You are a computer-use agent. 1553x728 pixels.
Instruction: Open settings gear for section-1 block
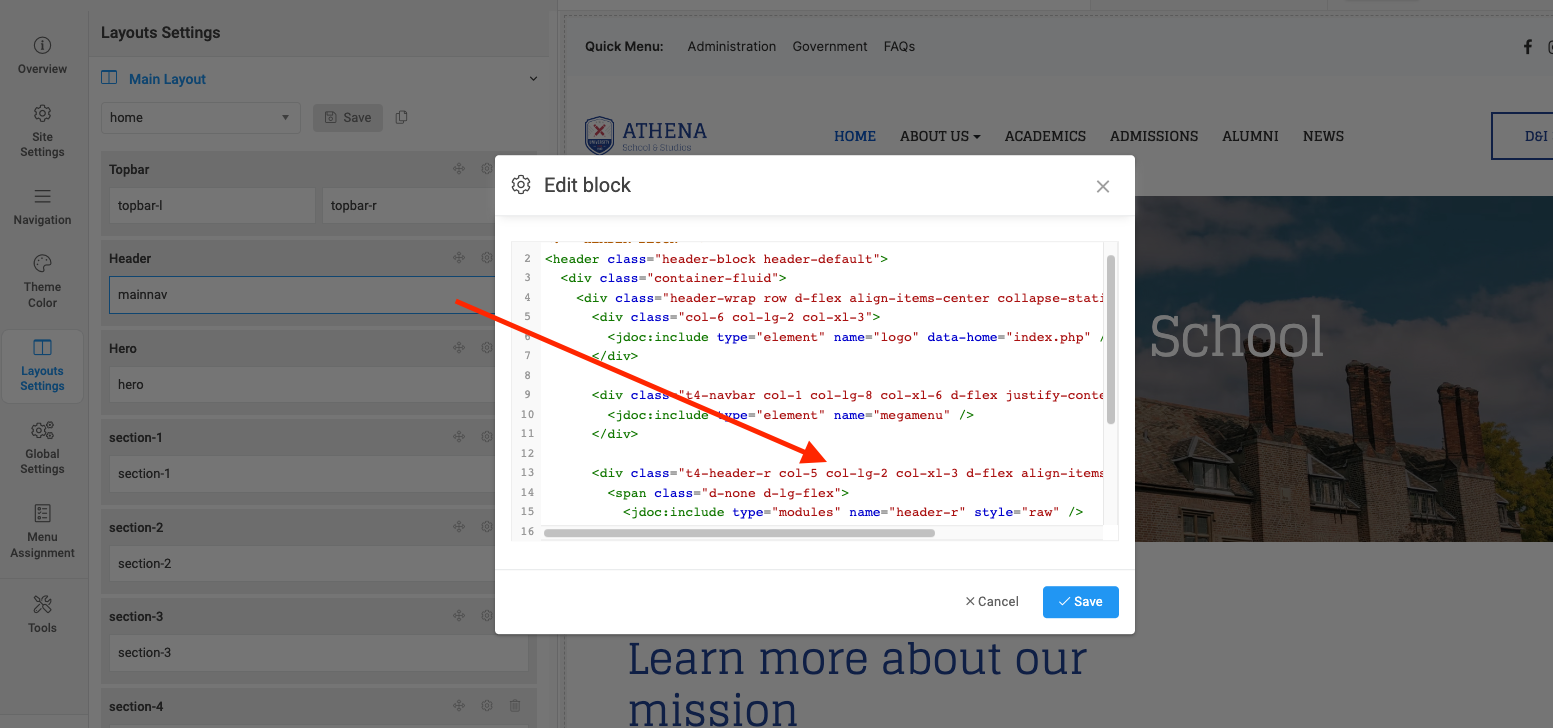point(487,437)
